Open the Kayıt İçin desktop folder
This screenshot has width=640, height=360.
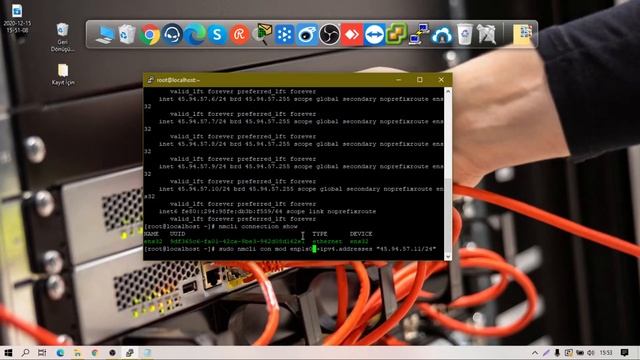[x=63, y=74]
